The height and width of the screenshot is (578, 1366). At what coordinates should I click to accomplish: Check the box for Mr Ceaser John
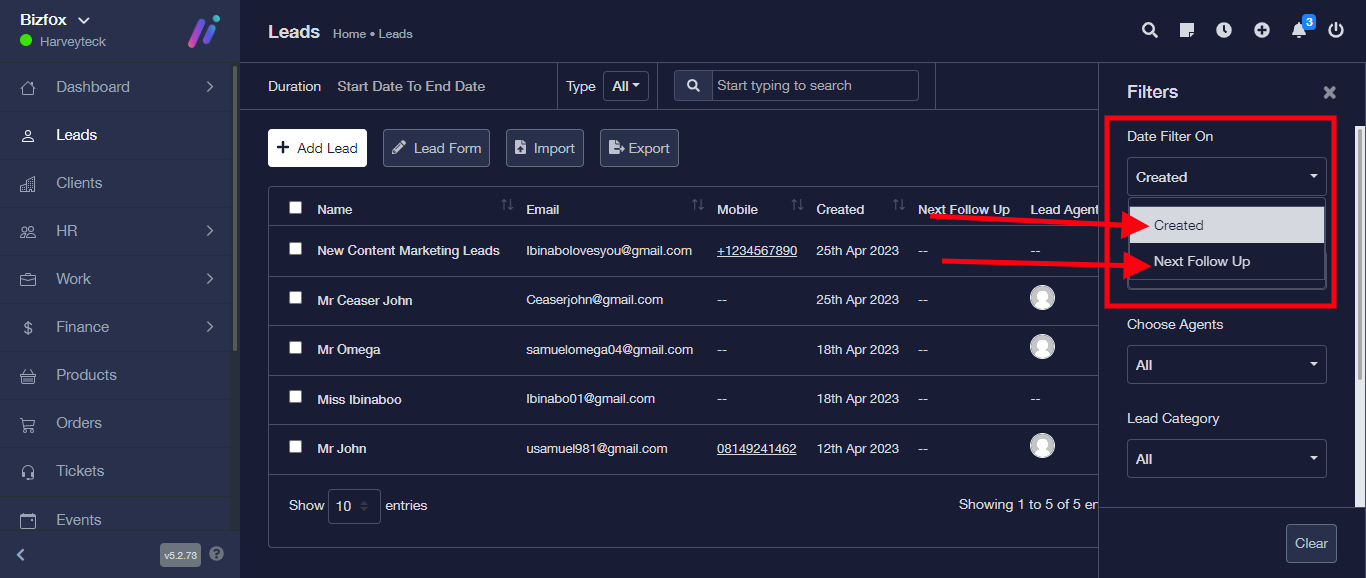(295, 298)
